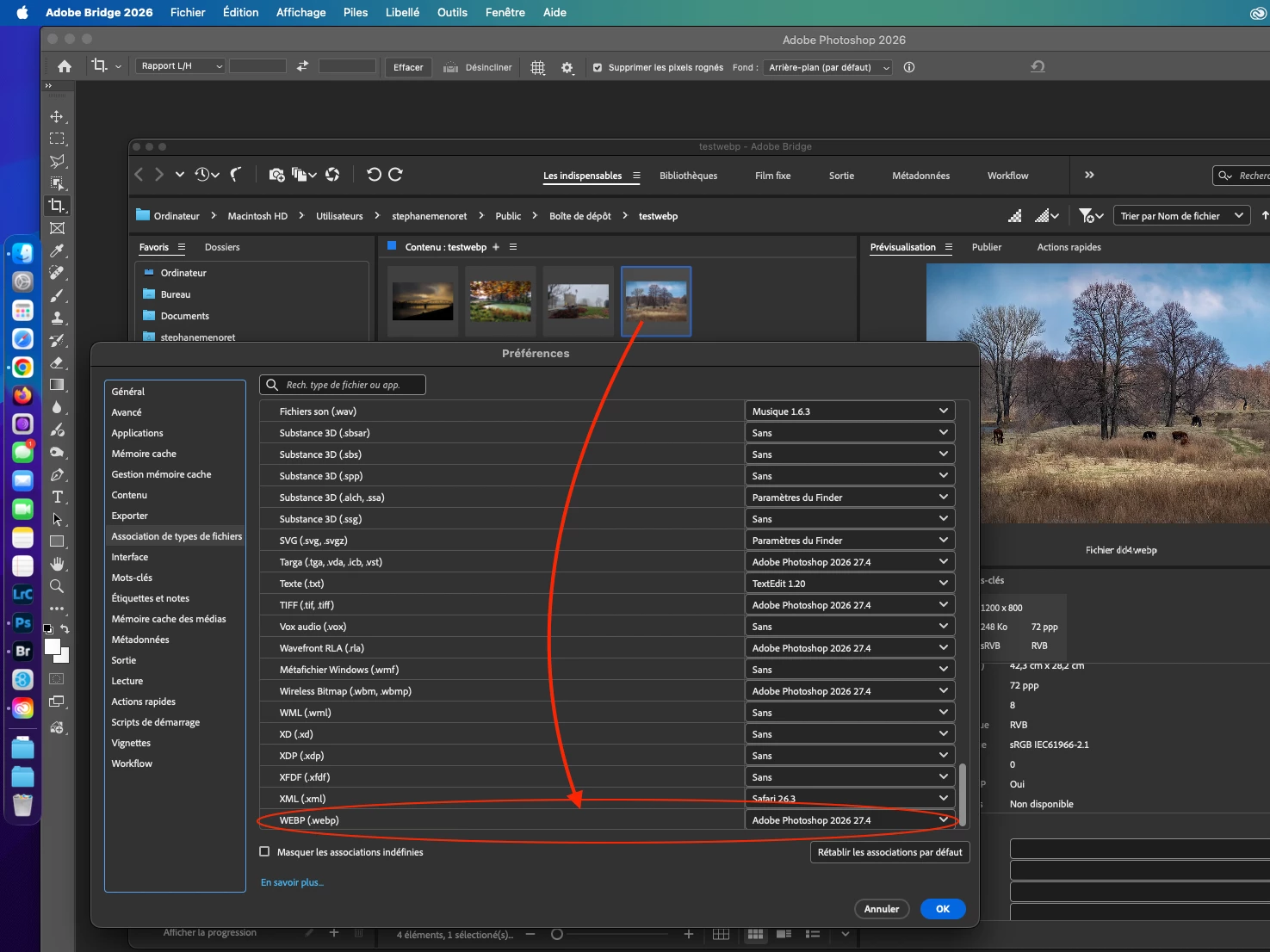Open Rapport L/H crop ratio dropdown

[x=180, y=66]
